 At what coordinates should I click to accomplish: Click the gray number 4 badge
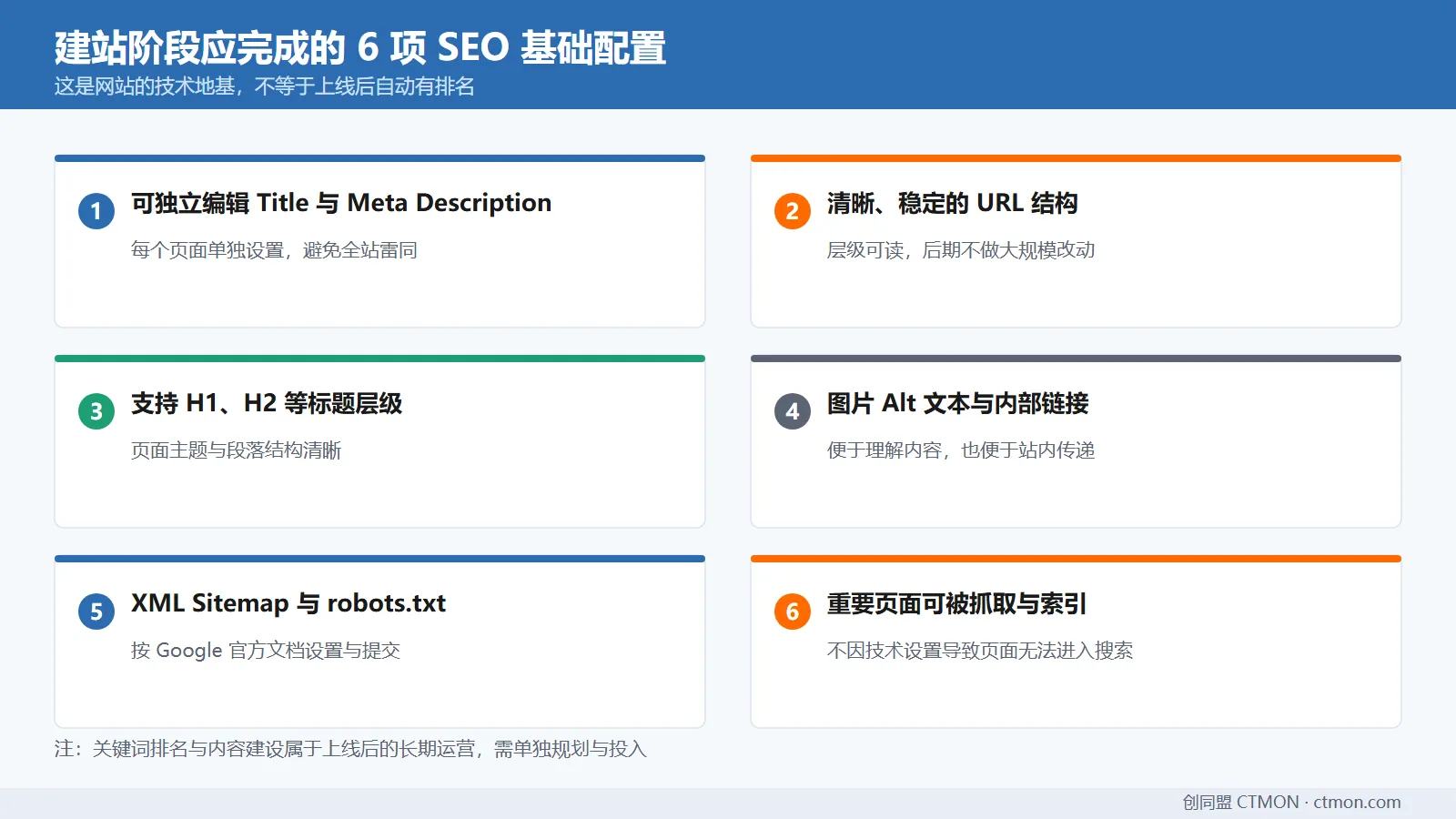(793, 411)
